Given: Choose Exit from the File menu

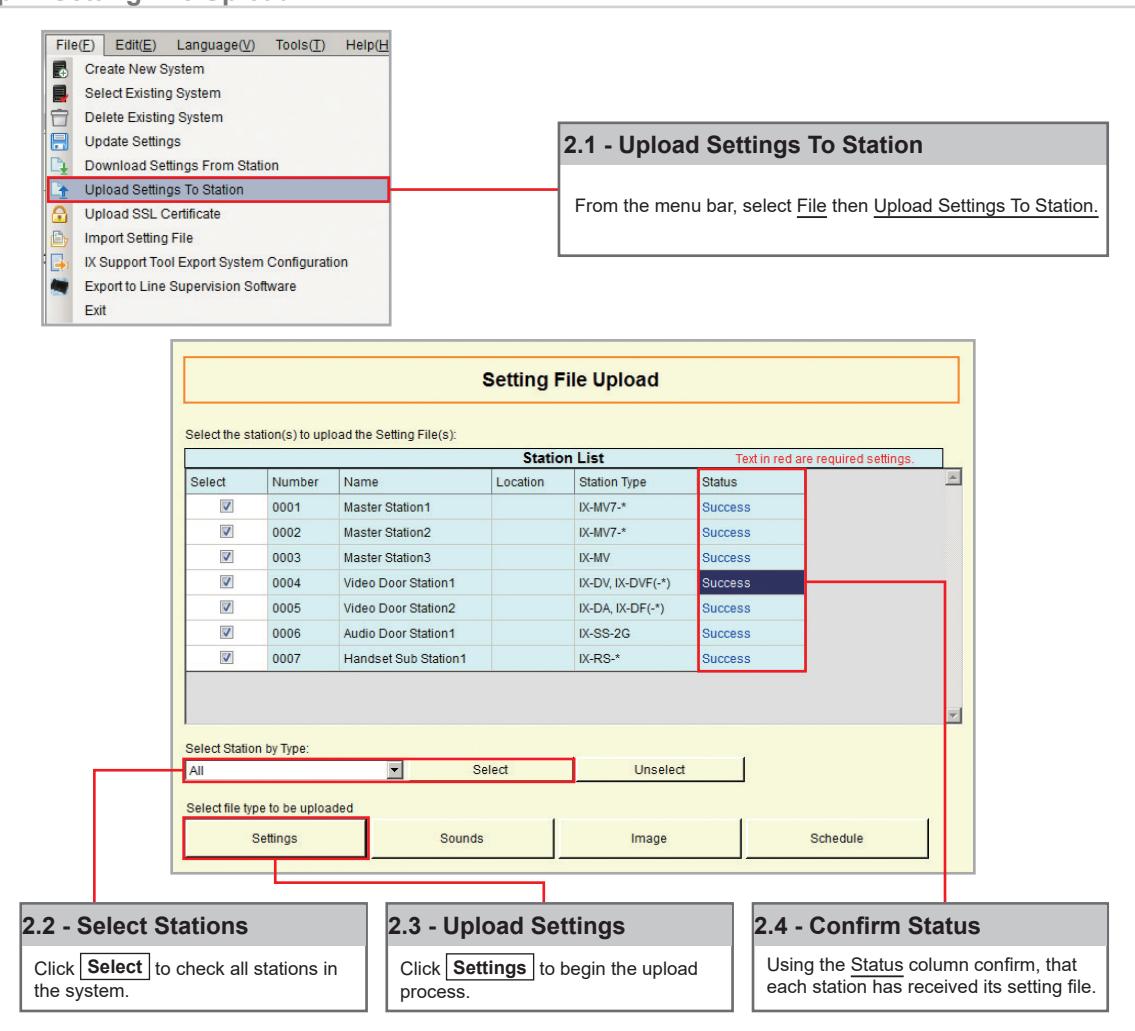Looking at the screenshot, I should pos(95,310).
